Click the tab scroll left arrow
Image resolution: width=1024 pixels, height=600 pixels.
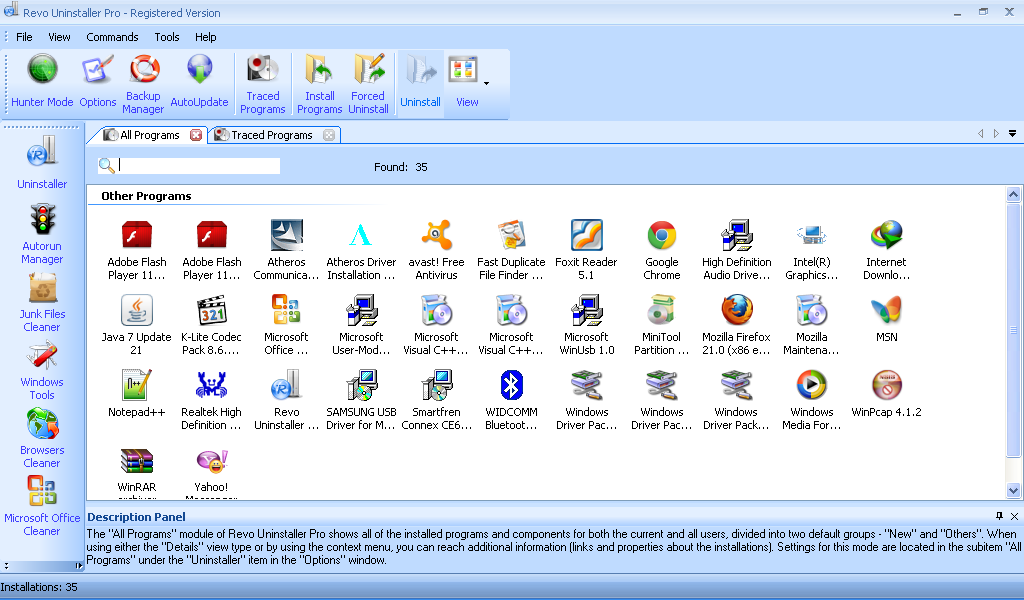click(x=980, y=134)
